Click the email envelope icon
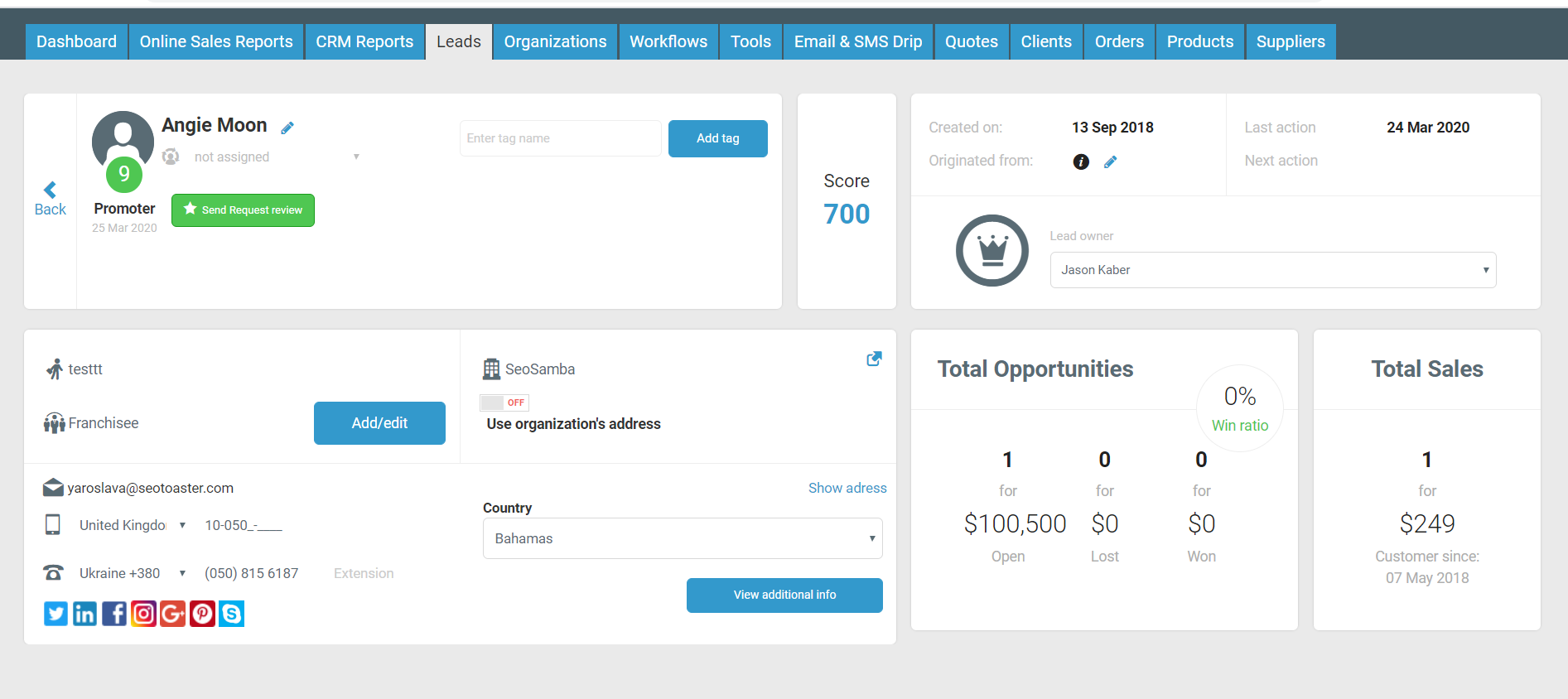Image resolution: width=1568 pixels, height=699 pixels. pyautogui.click(x=53, y=488)
